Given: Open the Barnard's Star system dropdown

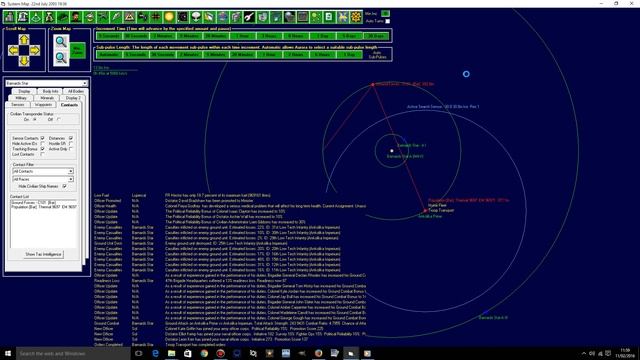Looking at the screenshot, I should tap(84, 83).
